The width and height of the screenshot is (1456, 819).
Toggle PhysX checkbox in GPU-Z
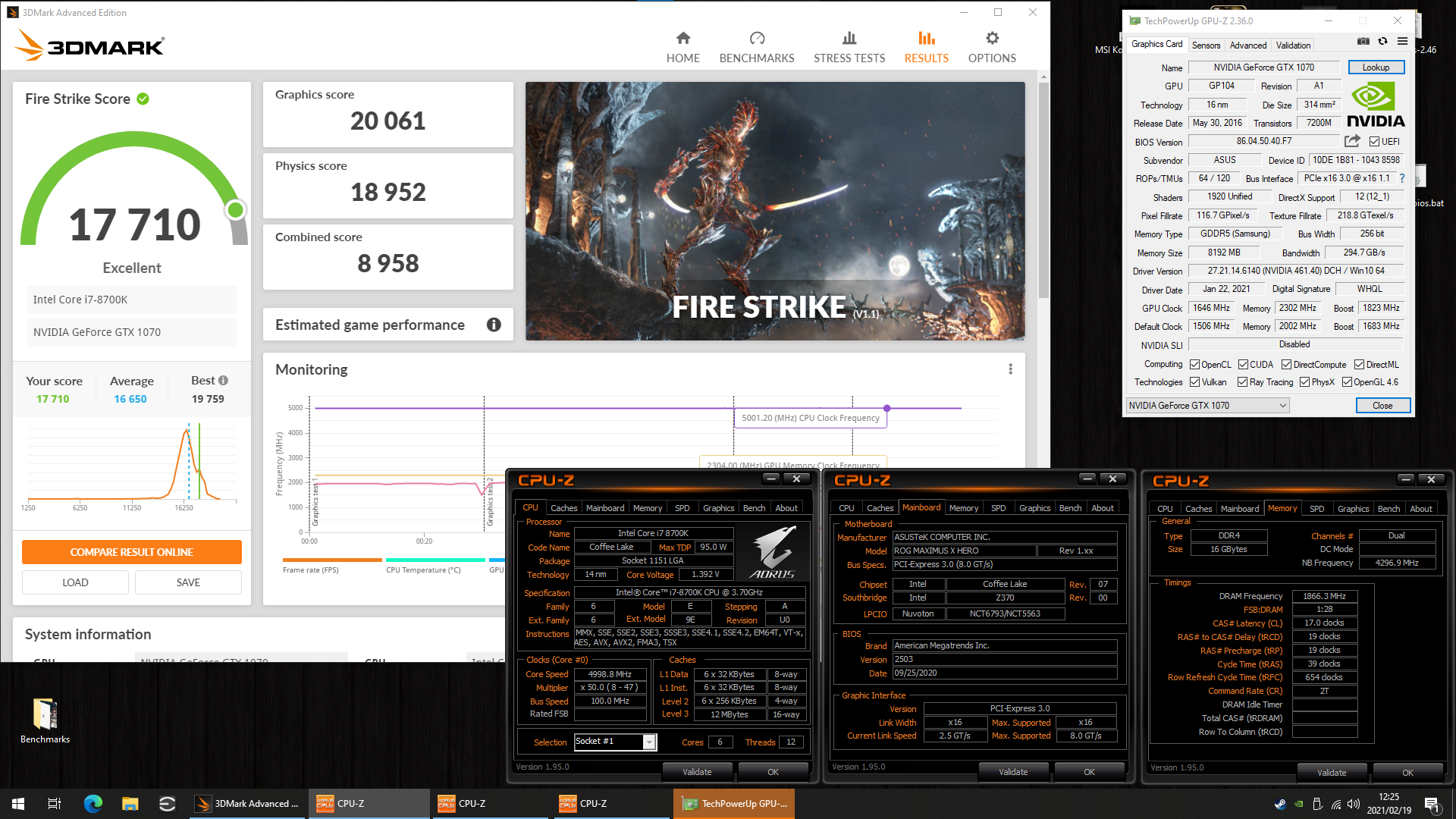click(1304, 382)
